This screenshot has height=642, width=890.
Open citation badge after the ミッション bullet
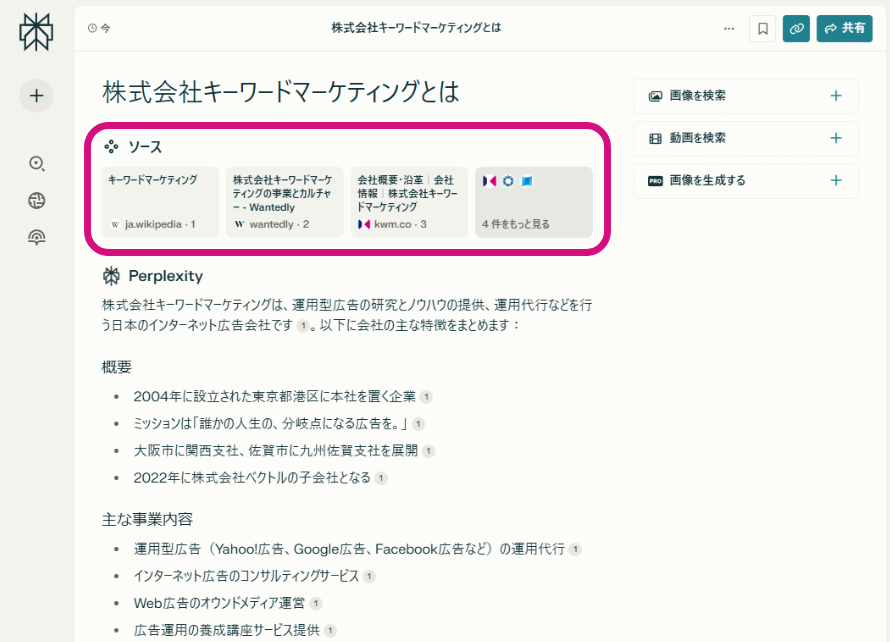point(418,424)
